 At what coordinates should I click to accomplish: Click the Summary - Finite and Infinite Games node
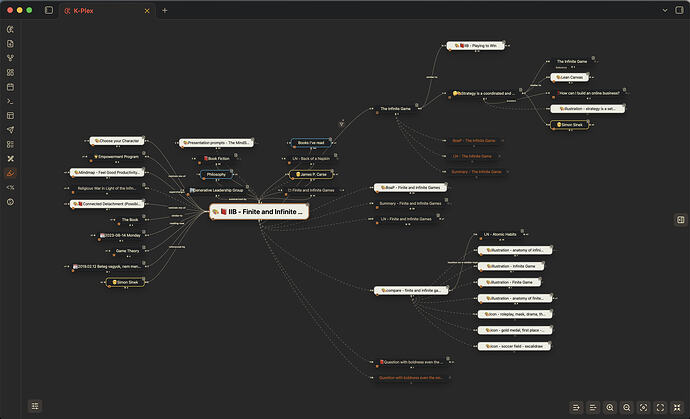point(410,203)
